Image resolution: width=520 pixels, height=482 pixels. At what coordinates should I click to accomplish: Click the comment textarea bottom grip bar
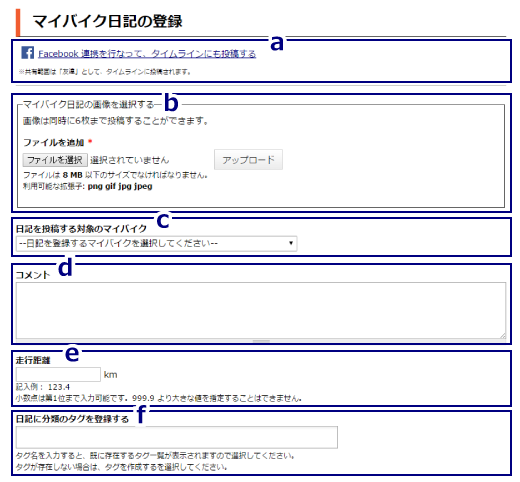pos(261,341)
